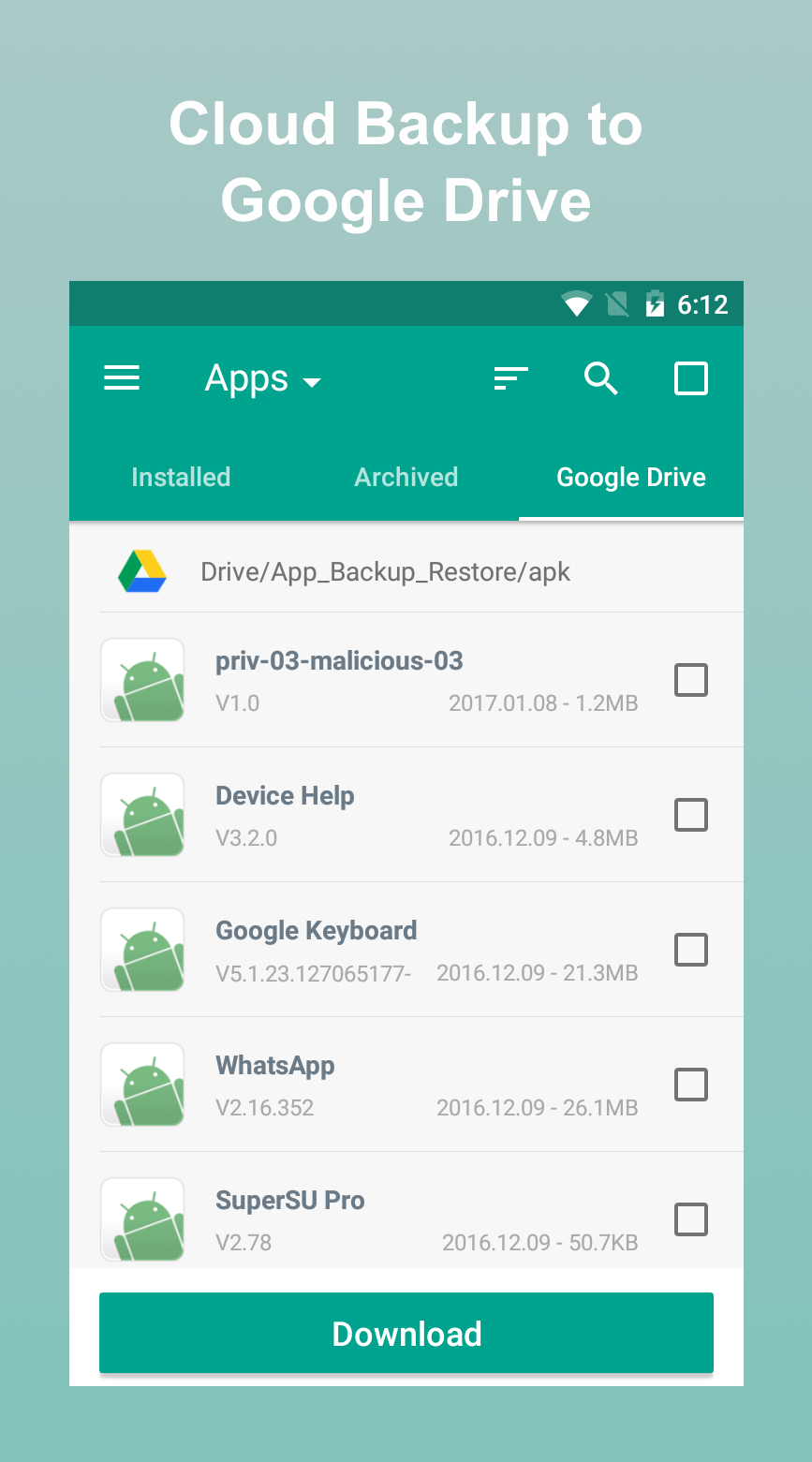Tick the WhatsApp checkbox
The image size is (812, 1462).
tap(691, 1085)
